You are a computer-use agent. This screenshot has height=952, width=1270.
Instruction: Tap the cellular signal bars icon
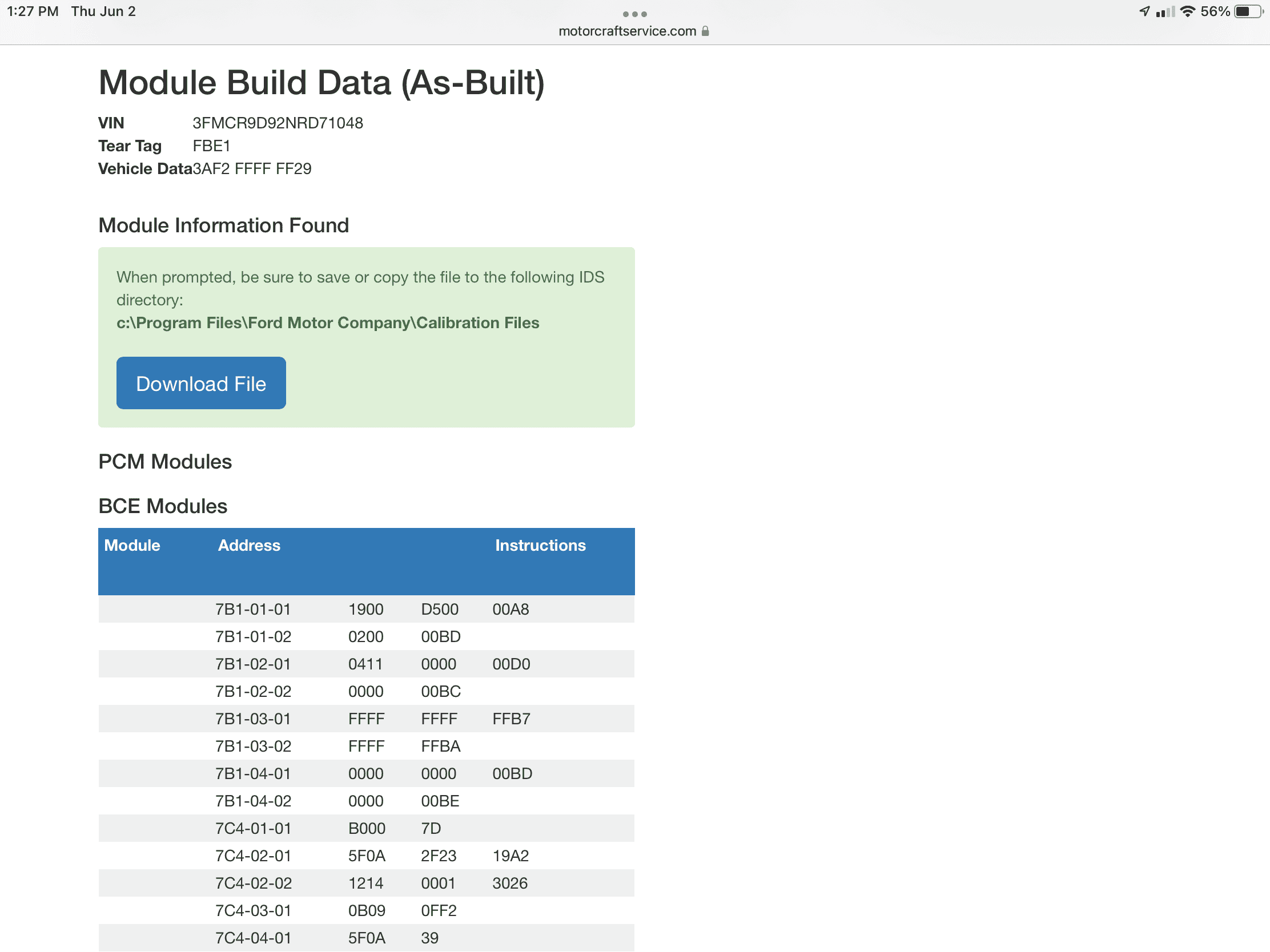(x=1165, y=11)
